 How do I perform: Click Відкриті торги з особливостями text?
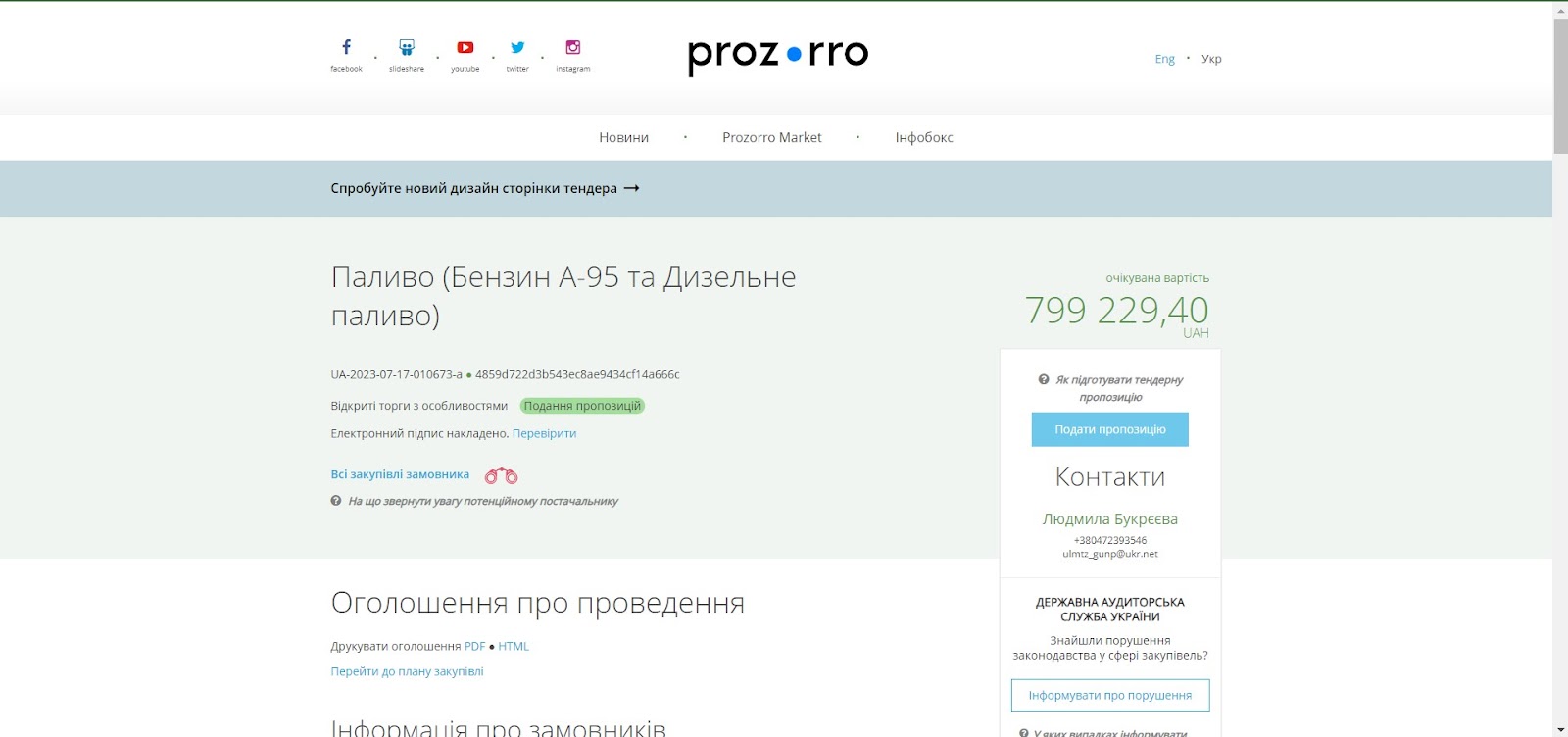(x=419, y=406)
